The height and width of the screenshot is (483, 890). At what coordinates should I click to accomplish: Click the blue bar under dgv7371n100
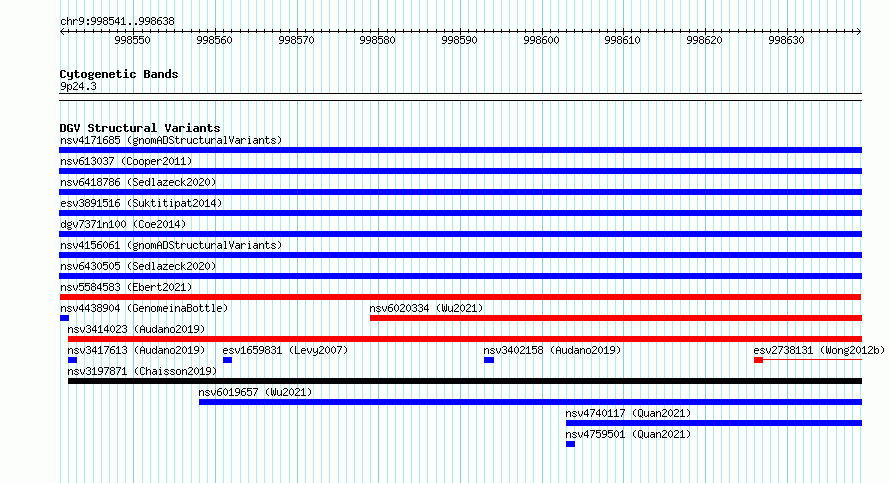(x=460, y=234)
